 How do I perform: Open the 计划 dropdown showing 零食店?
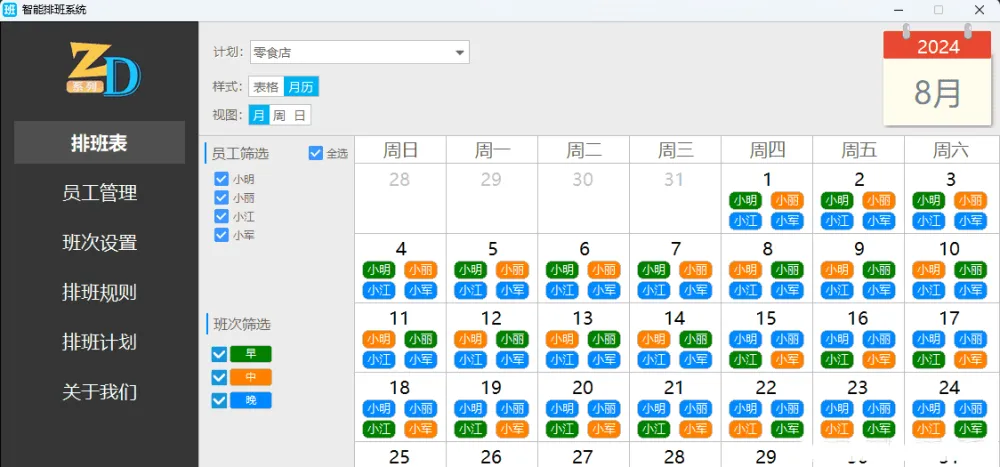click(x=359, y=52)
